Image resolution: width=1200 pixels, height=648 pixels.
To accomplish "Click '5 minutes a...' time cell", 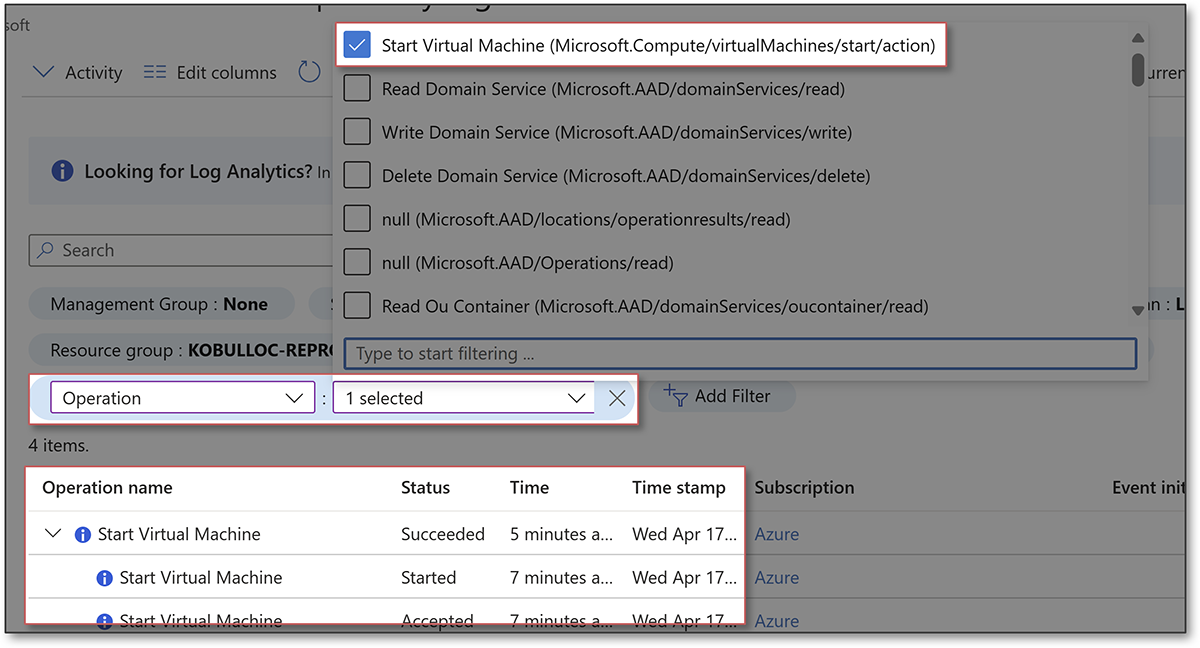I will [561, 534].
